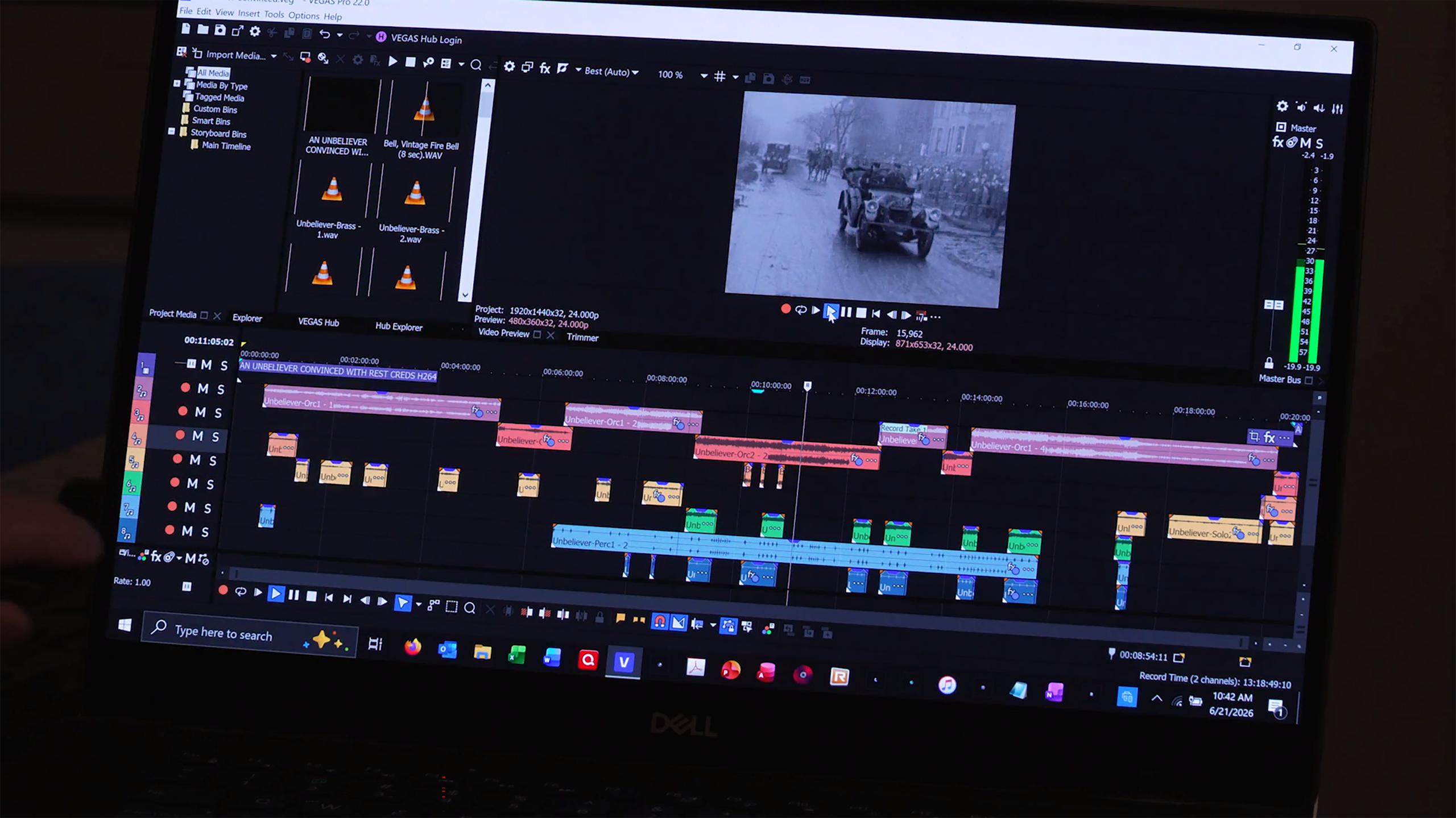Image resolution: width=1456 pixels, height=818 pixels.
Task: Click the Import Media... button
Action: (x=230, y=55)
